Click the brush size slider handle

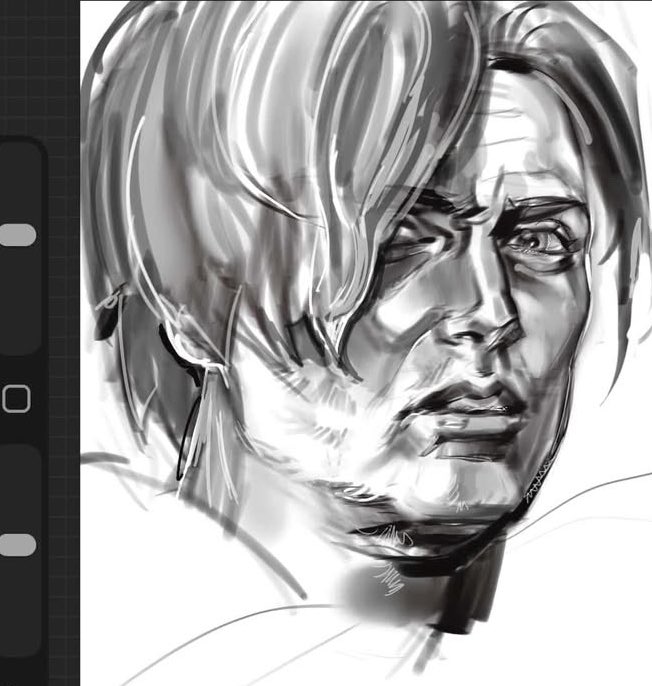[17, 235]
